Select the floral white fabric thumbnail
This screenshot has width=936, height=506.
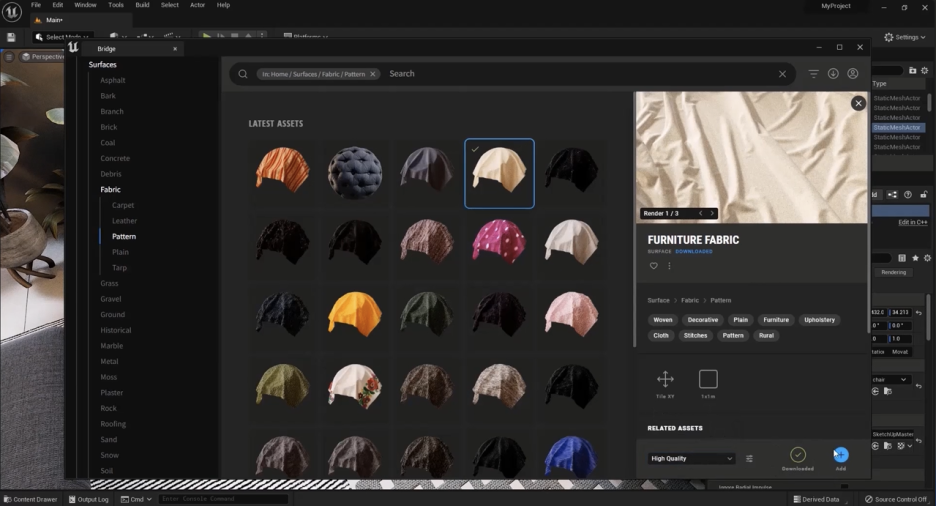coord(355,385)
